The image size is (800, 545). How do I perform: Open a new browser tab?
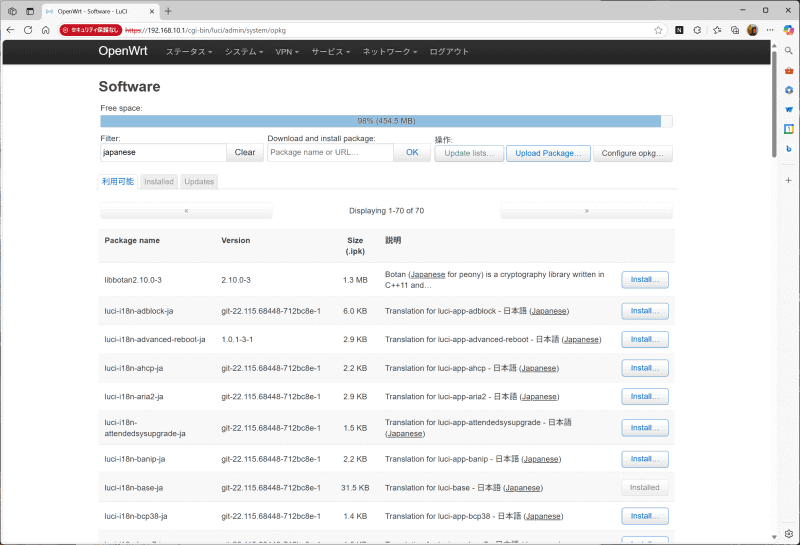point(168,11)
